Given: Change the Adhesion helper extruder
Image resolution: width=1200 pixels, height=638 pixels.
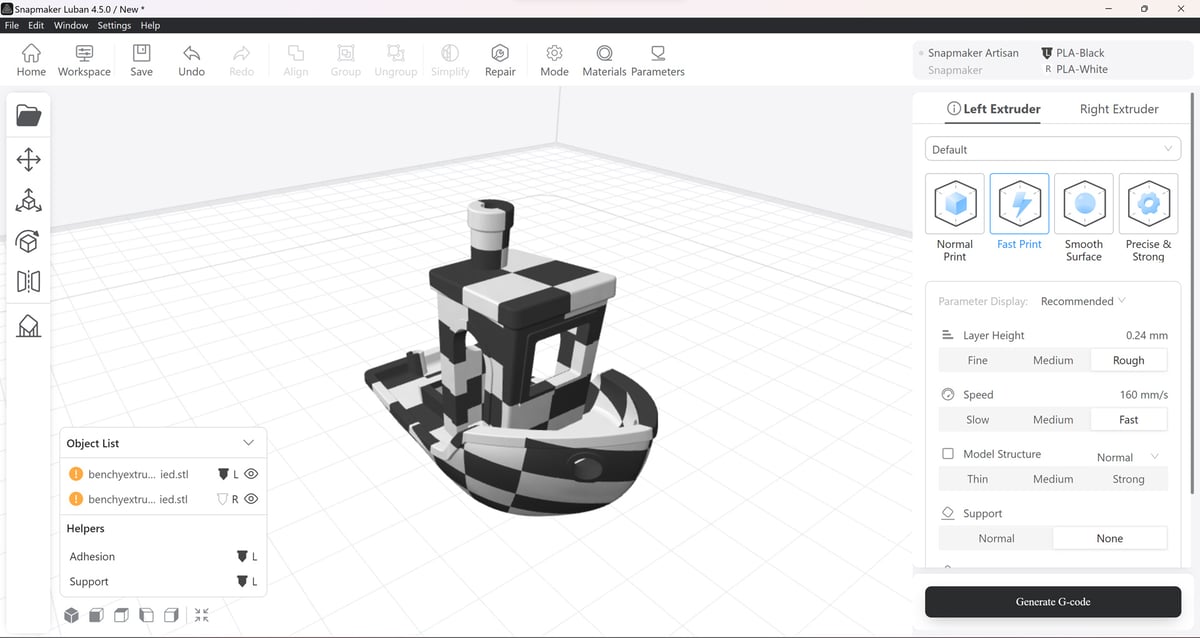Looking at the screenshot, I should tap(247, 556).
